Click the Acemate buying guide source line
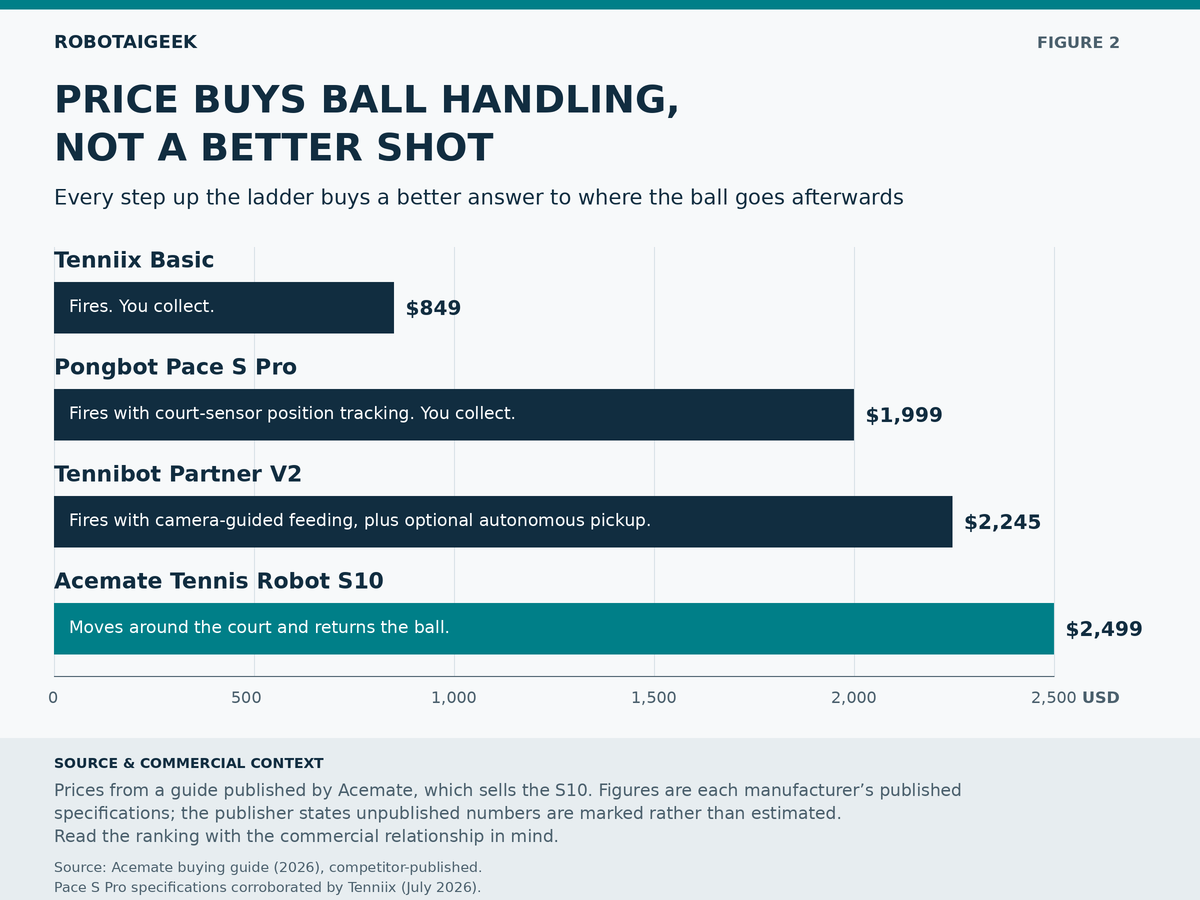This screenshot has width=1200, height=900. (268, 867)
